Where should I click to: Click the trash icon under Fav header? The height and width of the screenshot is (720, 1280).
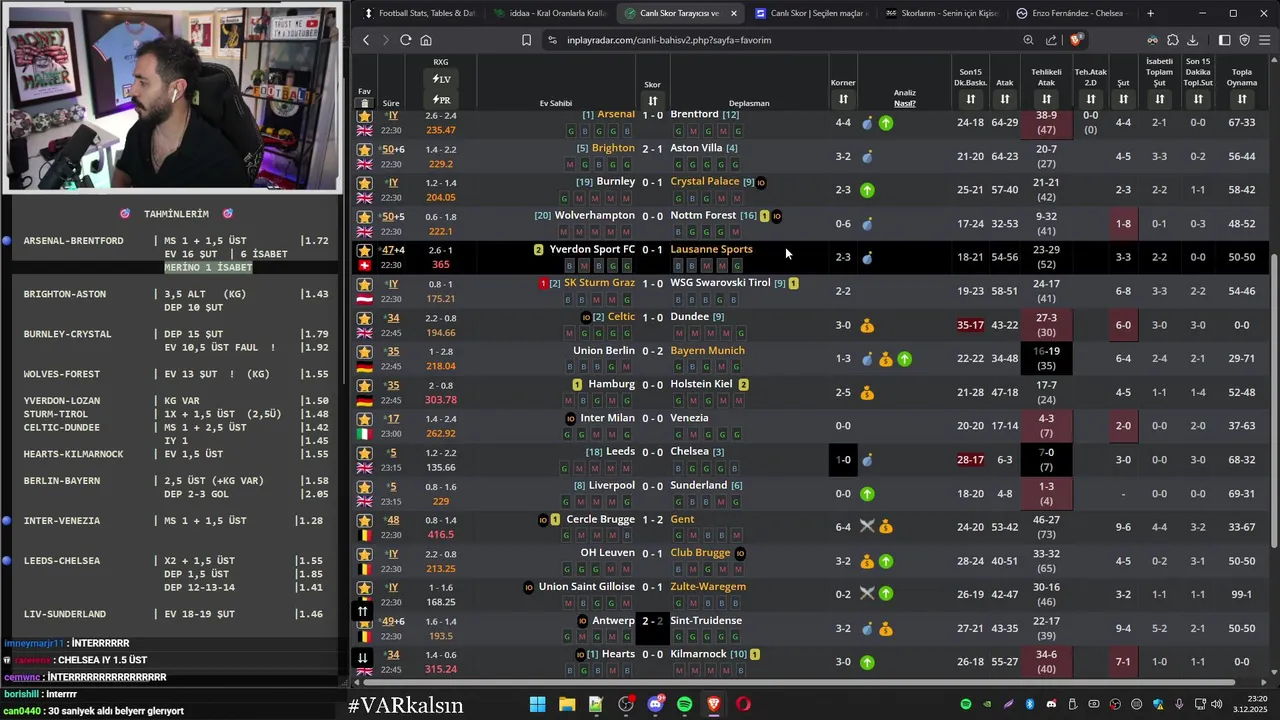(364, 103)
